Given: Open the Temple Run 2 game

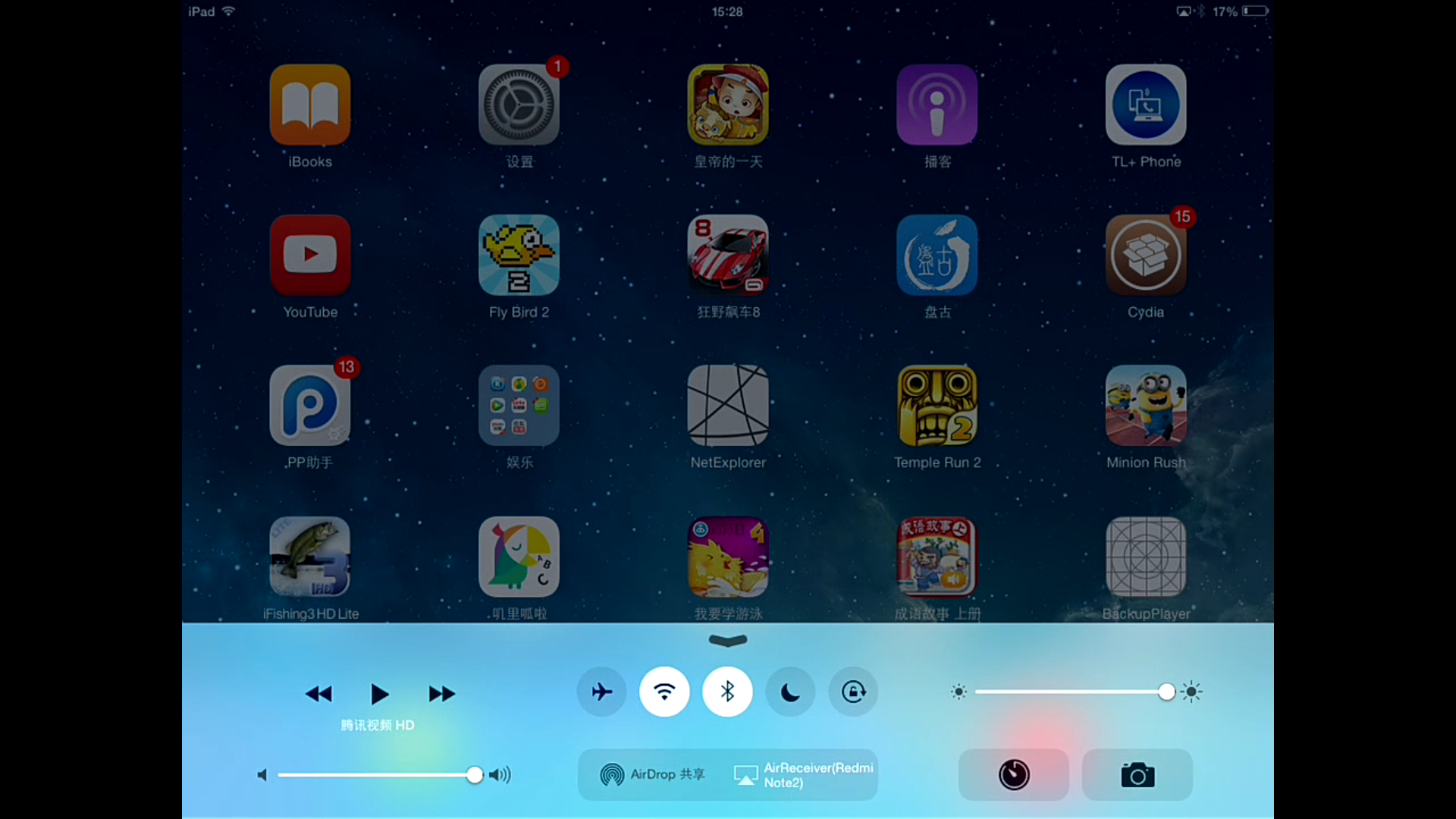Looking at the screenshot, I should point(937,406).
